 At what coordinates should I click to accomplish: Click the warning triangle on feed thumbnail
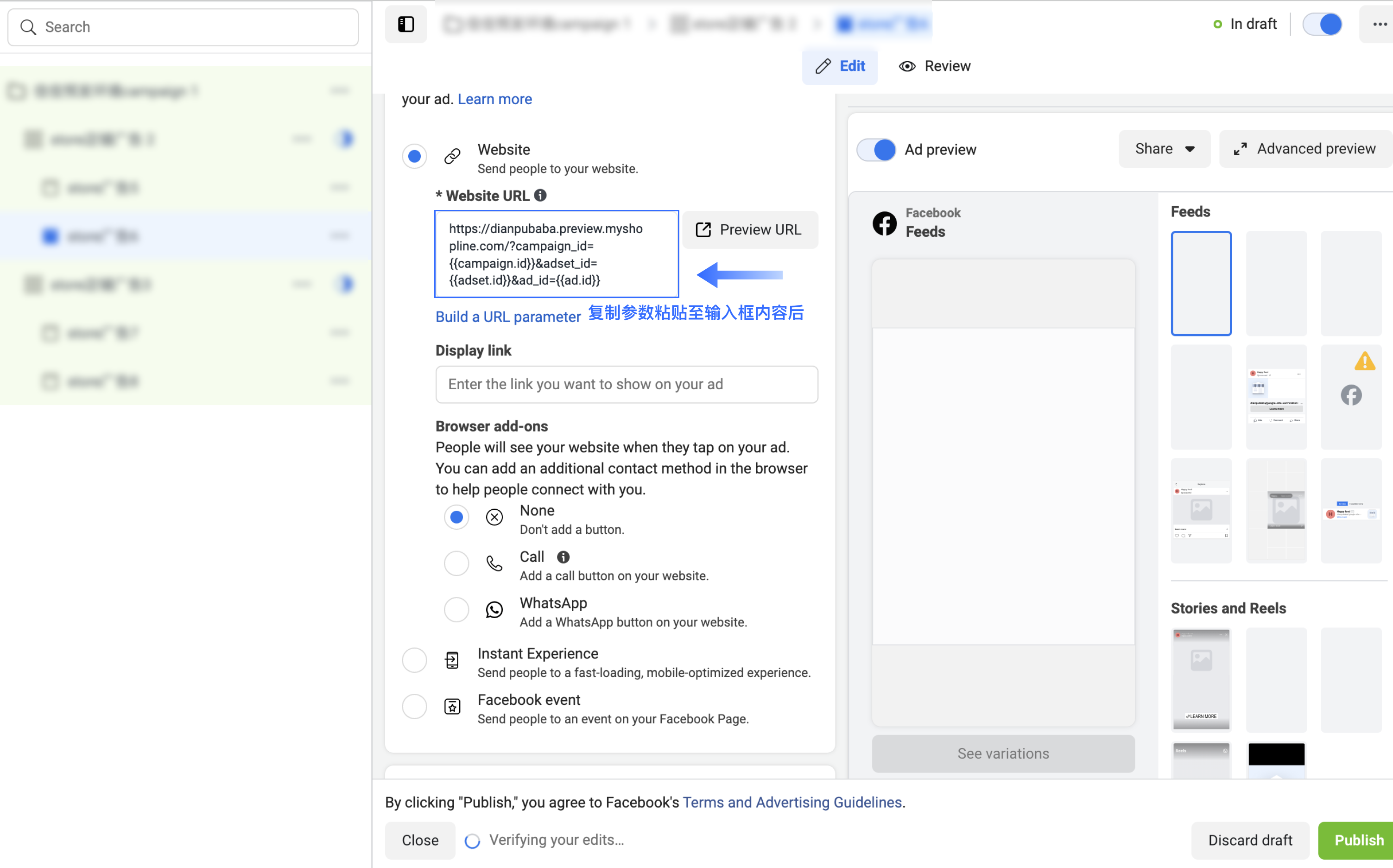(x=1364, y=362)
